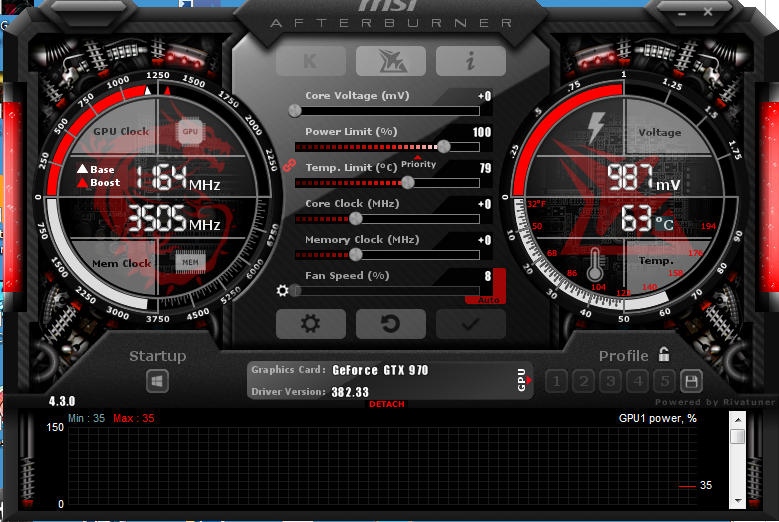Image resolution: width=779 pixels, height=522 pixels.
Task: Save profile with the floppy disk icon
Action: coord(691,381)
